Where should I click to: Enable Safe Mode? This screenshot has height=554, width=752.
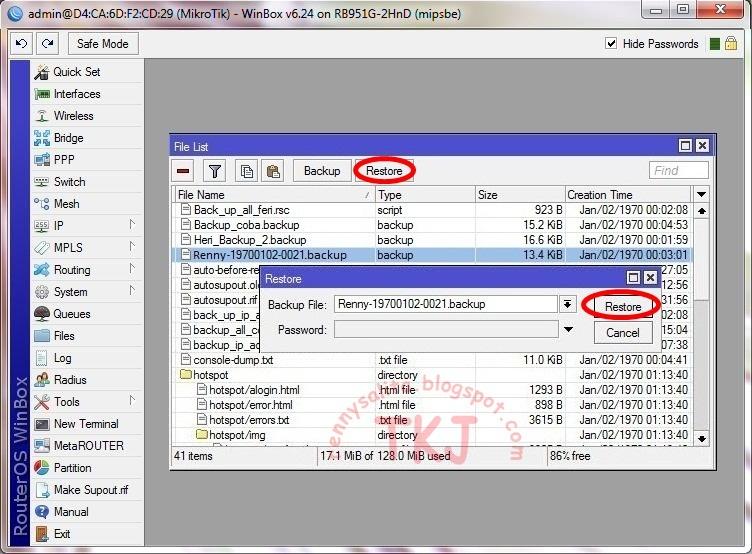[x=103, y=44]
